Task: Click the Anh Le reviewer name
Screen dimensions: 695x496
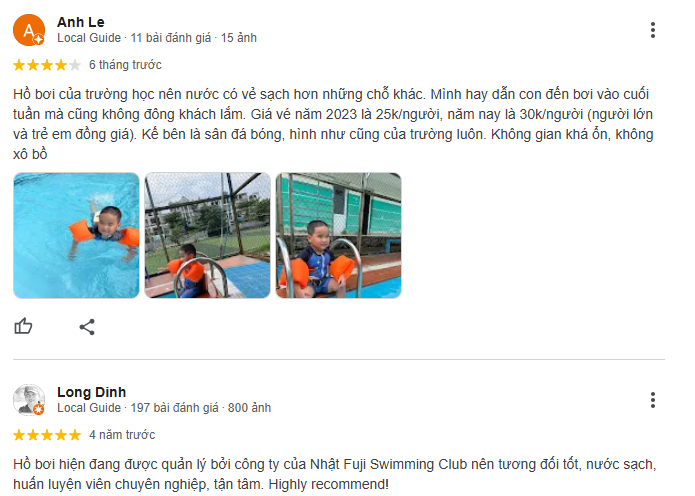Action: tap(81, 22)
